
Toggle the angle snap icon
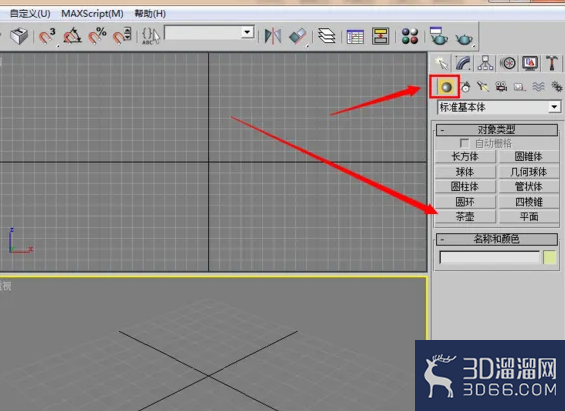coord(72,36)
